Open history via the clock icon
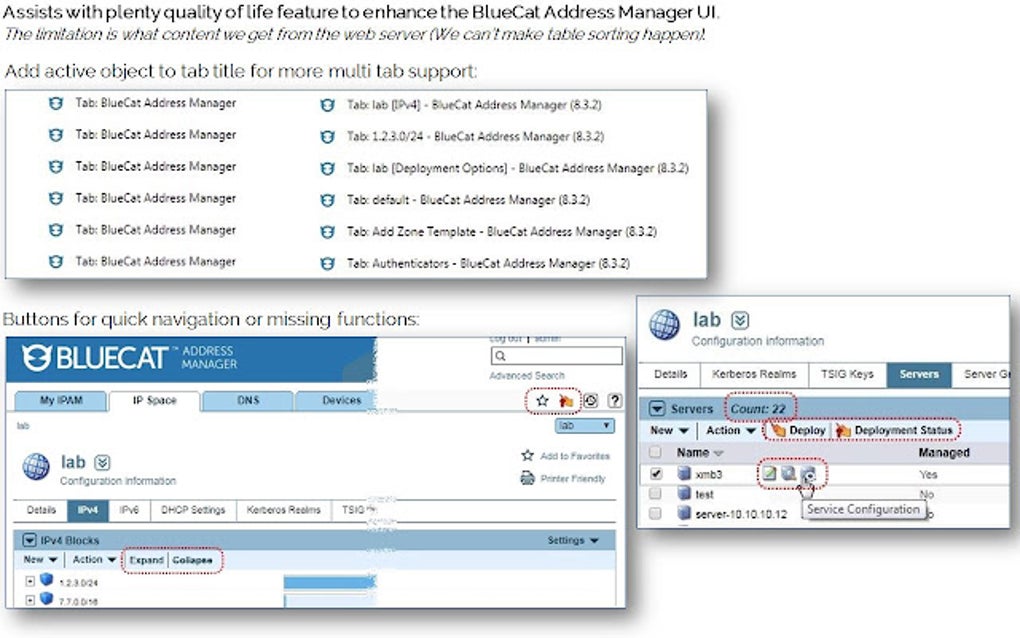1020x638 pixels. pyautogui.click(x=591, y=400)
